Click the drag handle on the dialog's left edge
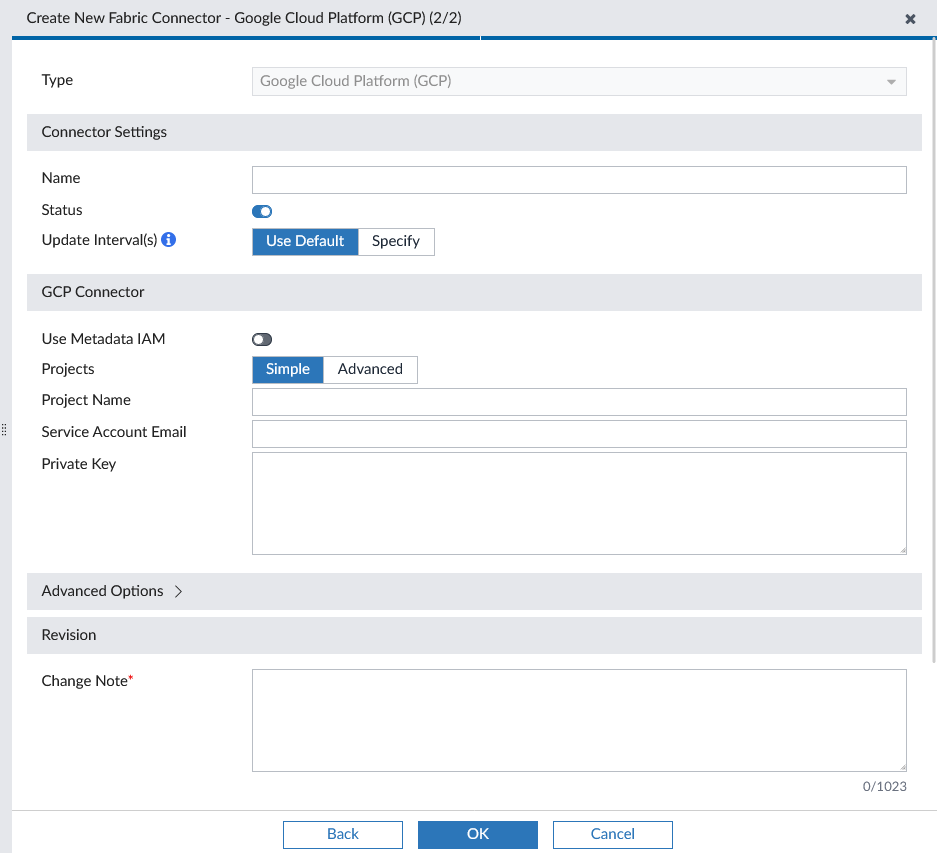Viewport: 937px width, 853px height. click(x=4, y=430)
